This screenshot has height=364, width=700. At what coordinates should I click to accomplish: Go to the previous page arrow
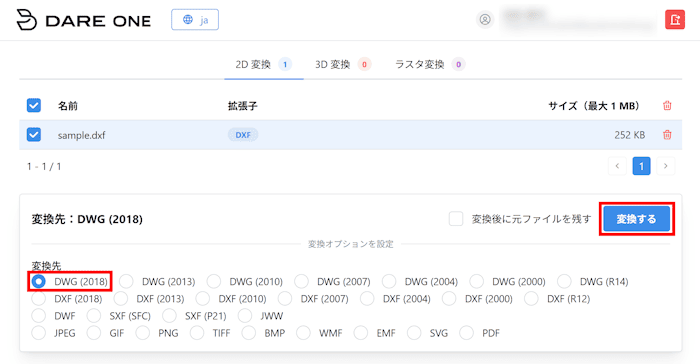point(617,166)
